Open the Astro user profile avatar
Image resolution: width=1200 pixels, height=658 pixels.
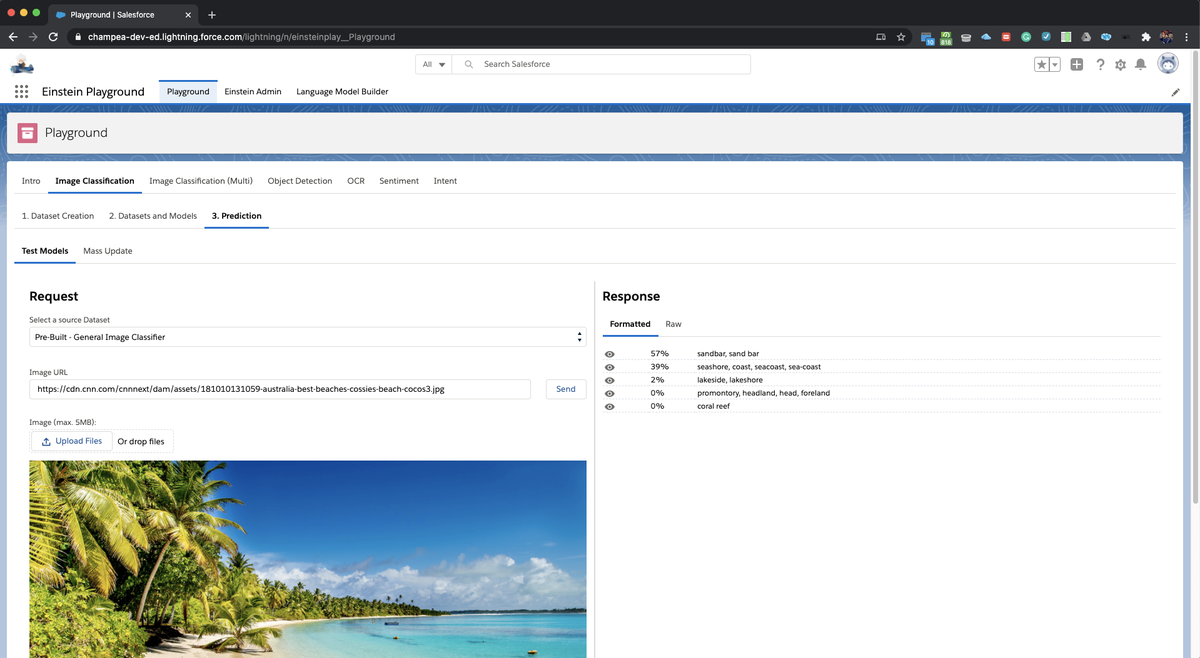pyautogui.click(x=1168, y=63)
